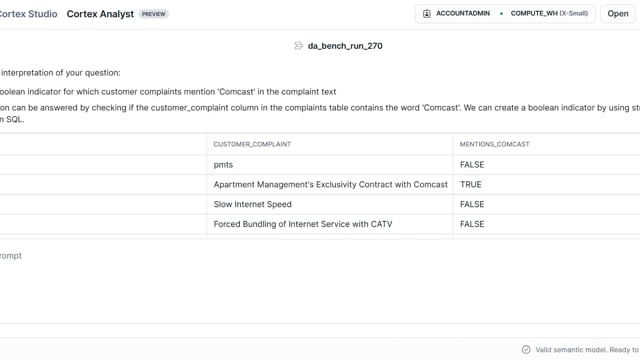Click the prompt link below the table
Viewport: 640px width, 360px height.
(x=11, y=256)
